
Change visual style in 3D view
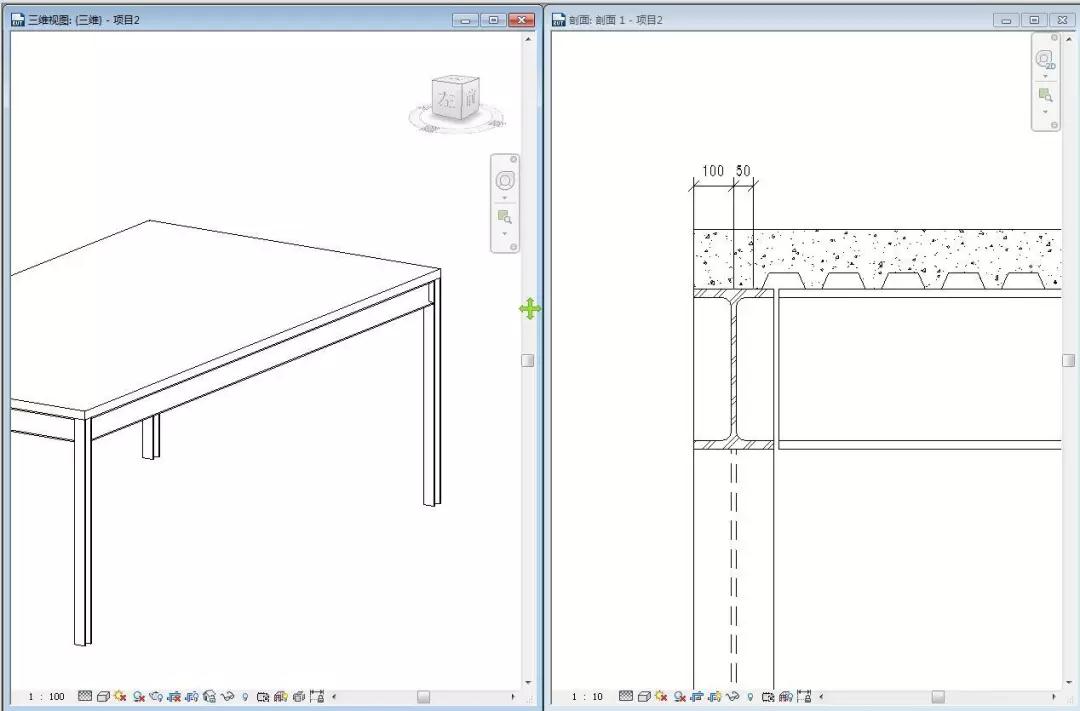(103, 697)
